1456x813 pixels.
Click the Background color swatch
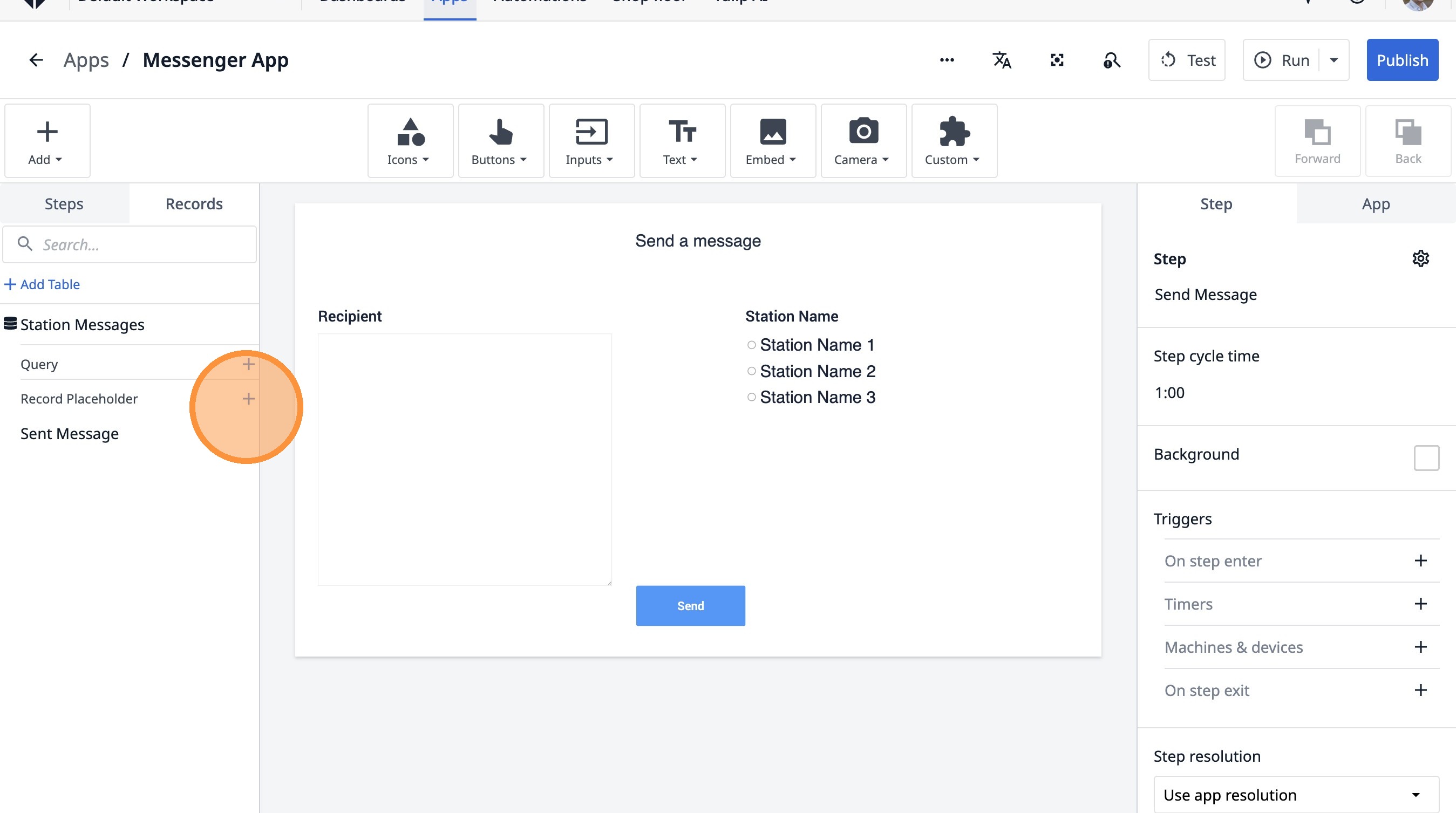click(1426, 457)
